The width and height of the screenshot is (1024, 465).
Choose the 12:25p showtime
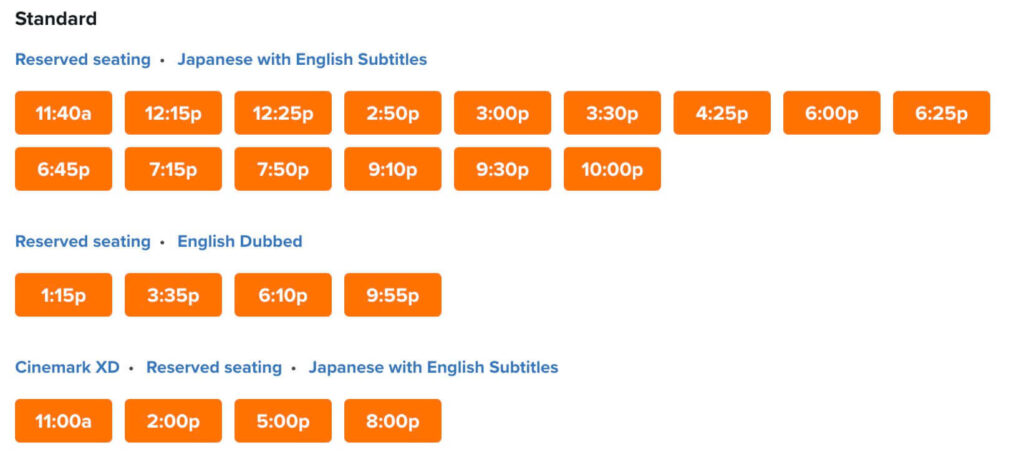click(283, 113)
